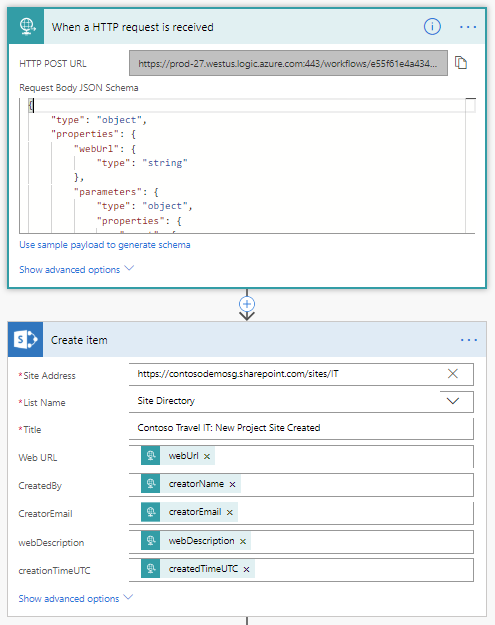This screenshot has width=495, height=625.
Task: Click the Site Address input field
Action: point(301,374)
